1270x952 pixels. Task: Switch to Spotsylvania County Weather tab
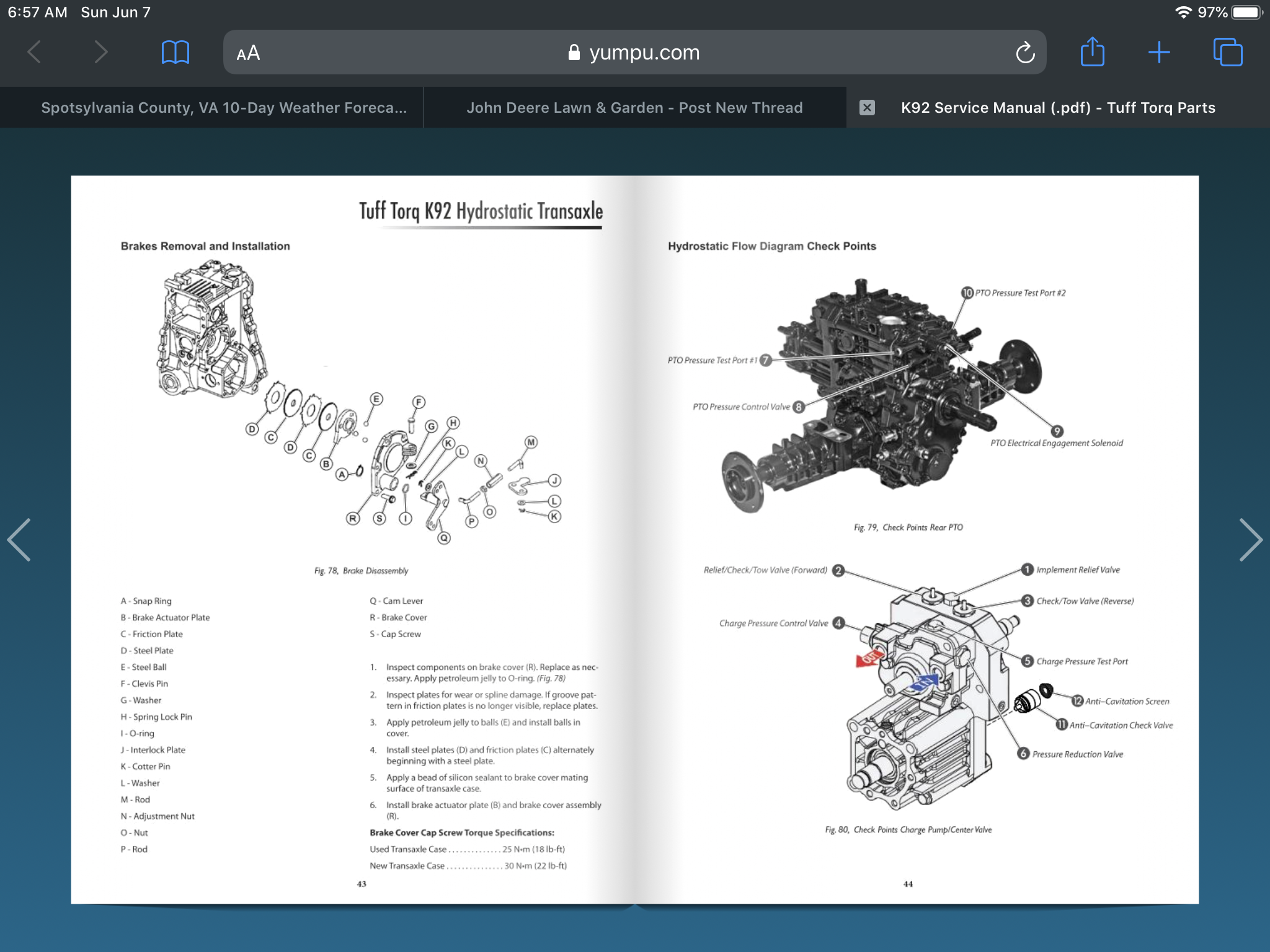(223, 108)
